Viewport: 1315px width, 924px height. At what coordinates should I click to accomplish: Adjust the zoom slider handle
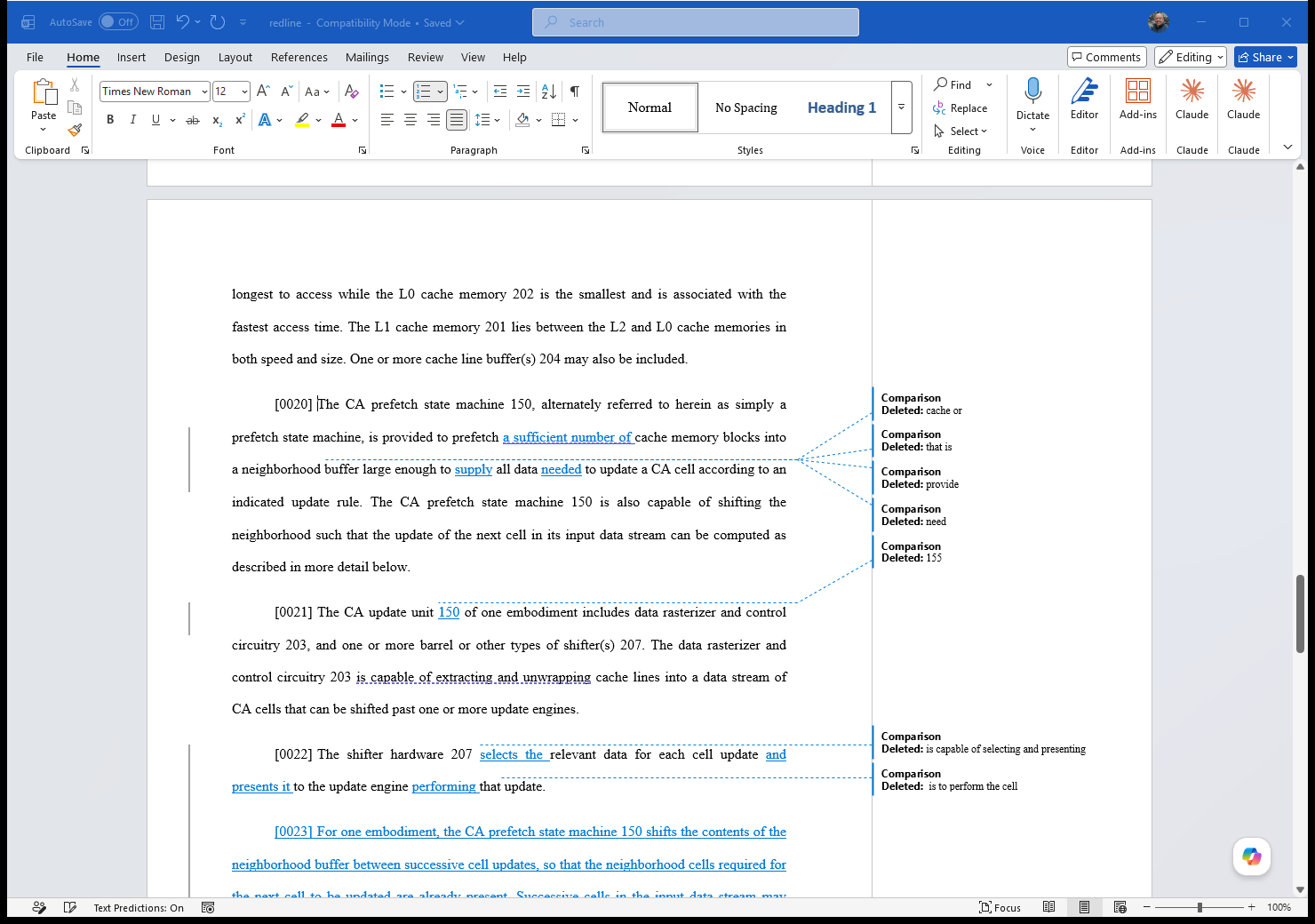tap(1199, 907)
